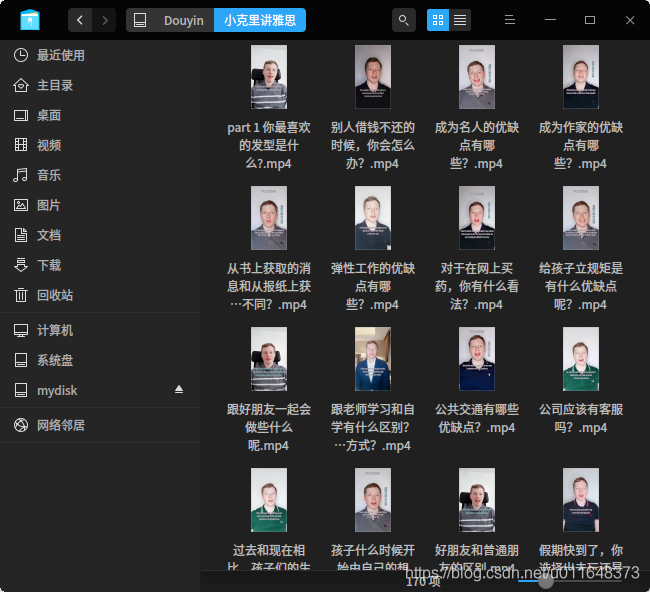Select the 对于在网上买药 video thumbnail
Image resolution: width=650 pixels, height=592 pixels.
coord(477,218)
